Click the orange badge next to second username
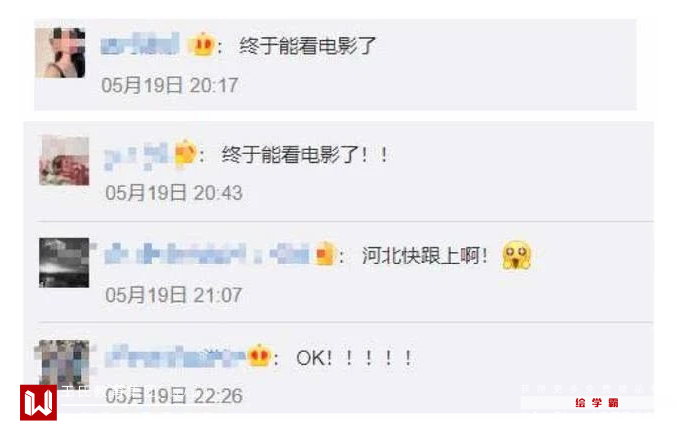Viewport: 696px width, 435px height. pyautogui.click(x=185, y=154)
